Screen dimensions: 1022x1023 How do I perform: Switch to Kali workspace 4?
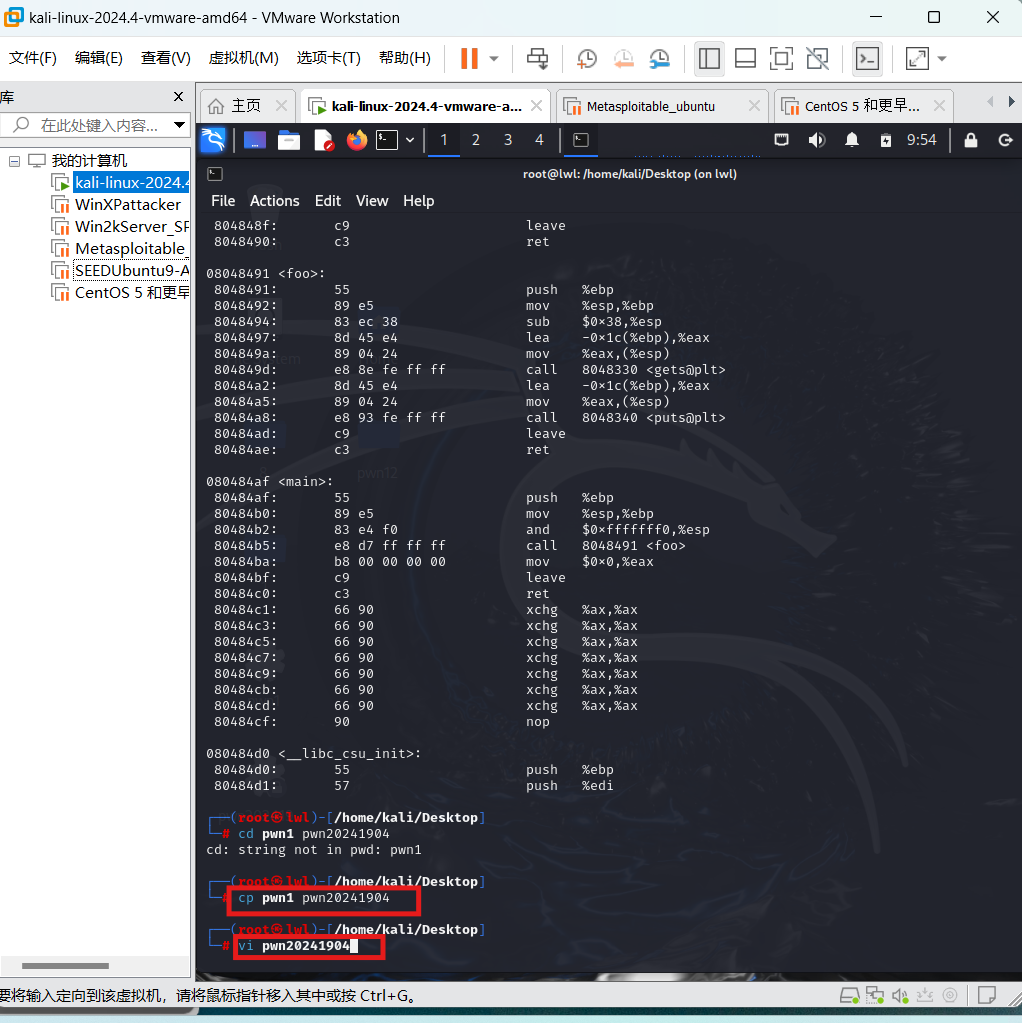[539, 140]
